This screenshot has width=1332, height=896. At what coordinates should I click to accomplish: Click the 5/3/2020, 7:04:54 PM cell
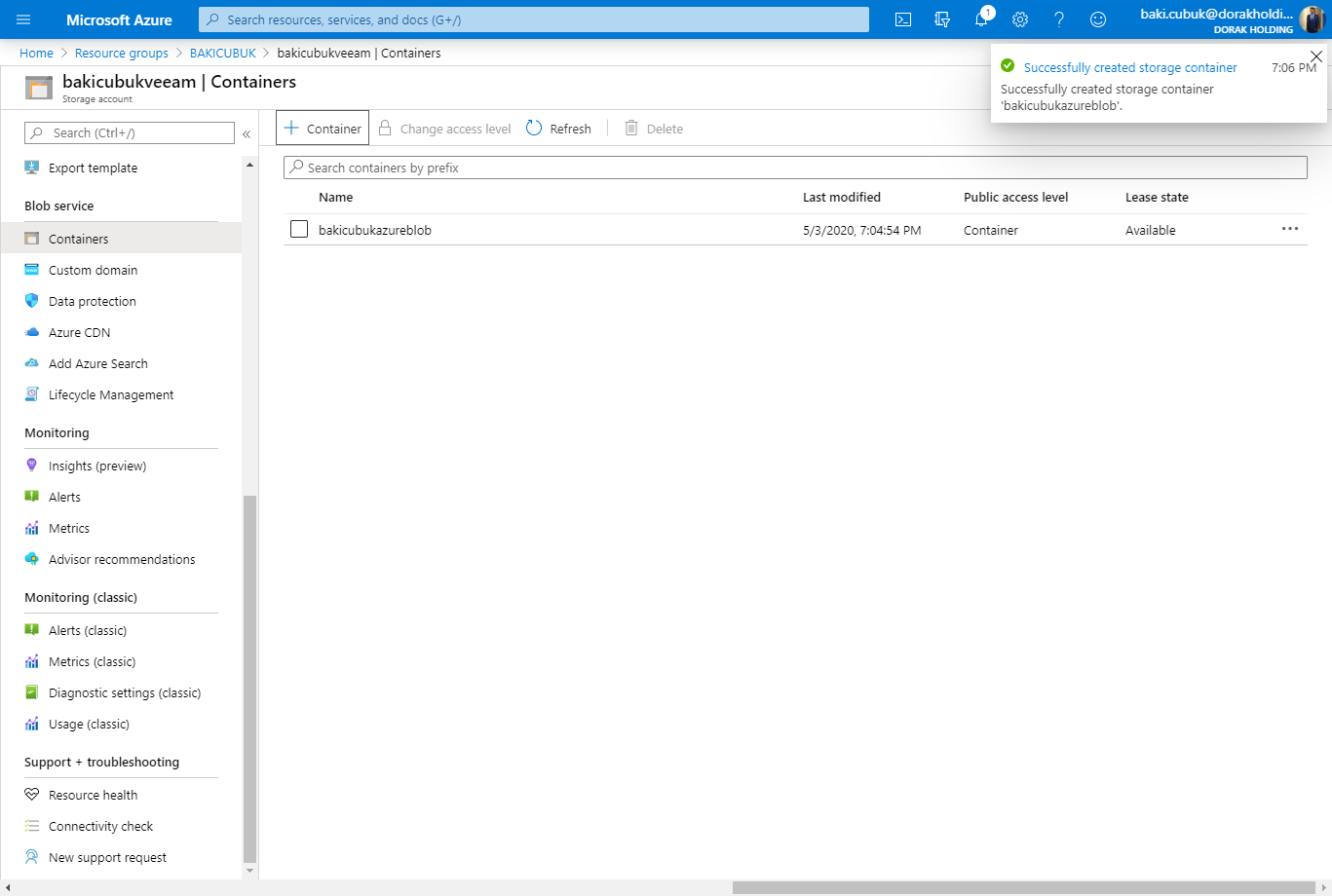(862, 230)
